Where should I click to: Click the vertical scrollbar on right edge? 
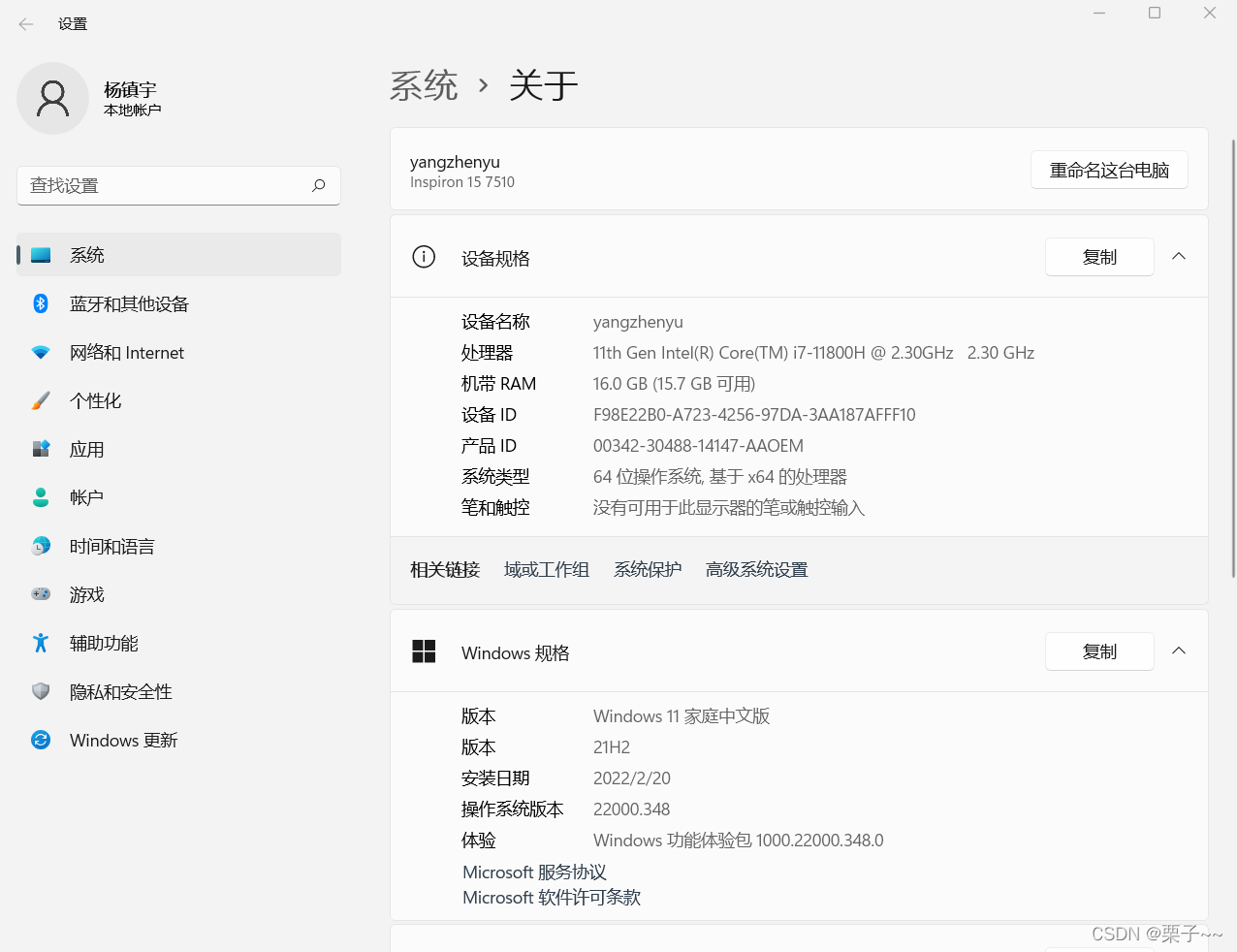[1233, 359]
